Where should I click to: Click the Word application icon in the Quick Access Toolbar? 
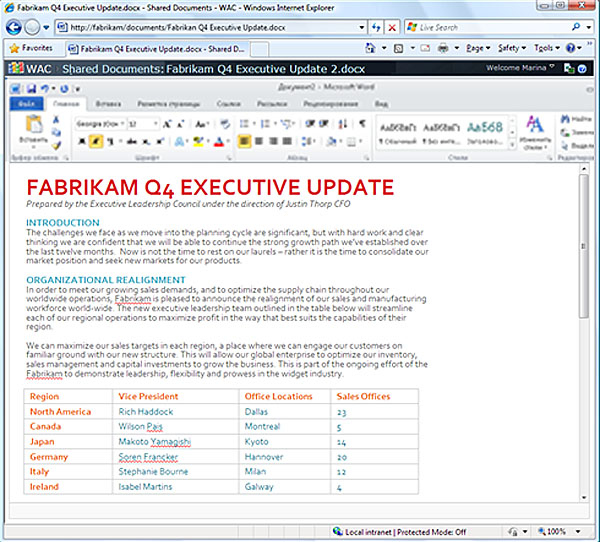point(16,89)
